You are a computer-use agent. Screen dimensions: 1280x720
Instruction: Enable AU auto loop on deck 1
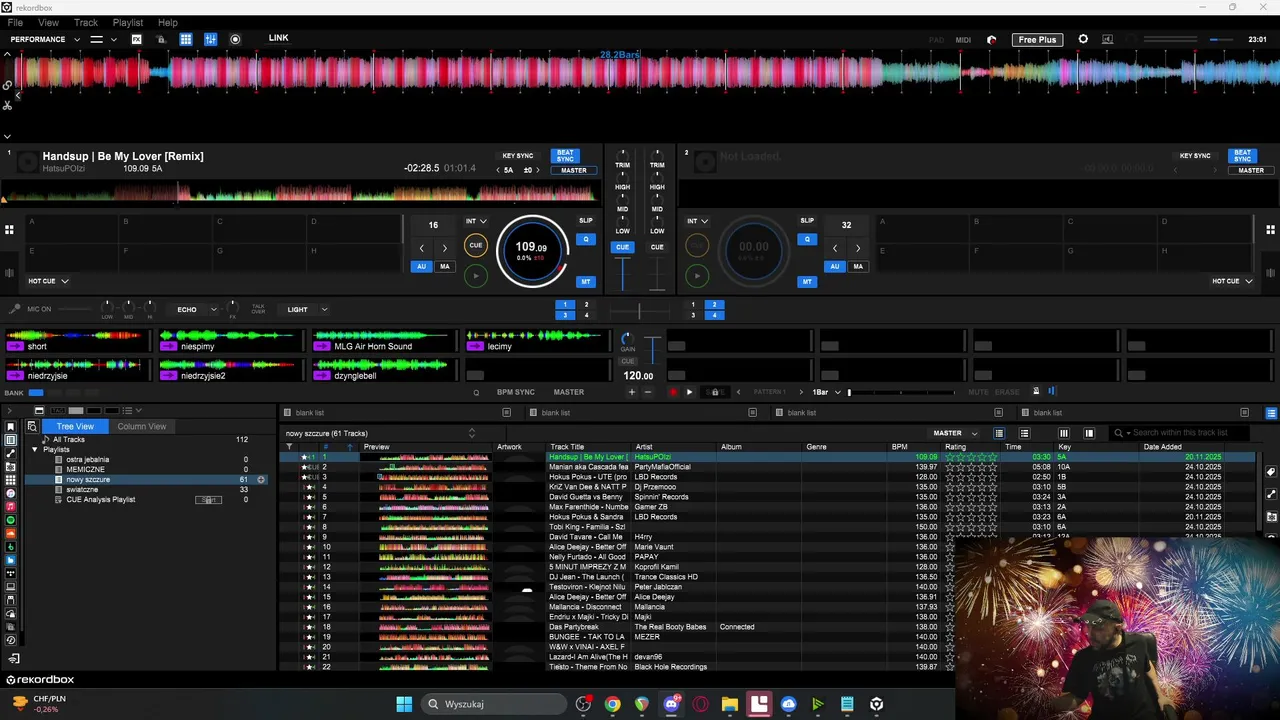422,266
